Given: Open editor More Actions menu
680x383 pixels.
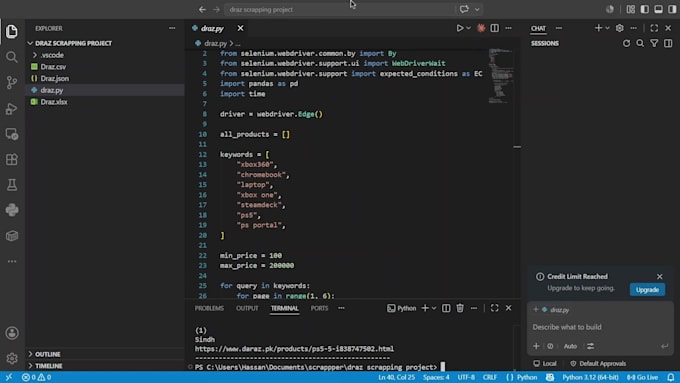Looking at the screenshot, I should tap(508, 28).
